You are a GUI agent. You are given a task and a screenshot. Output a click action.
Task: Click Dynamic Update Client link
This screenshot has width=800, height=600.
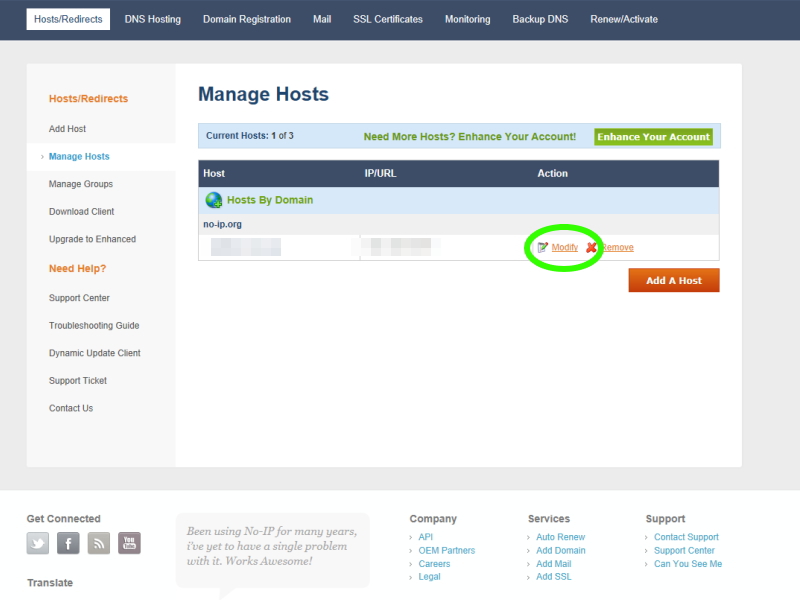pos(94,353)
